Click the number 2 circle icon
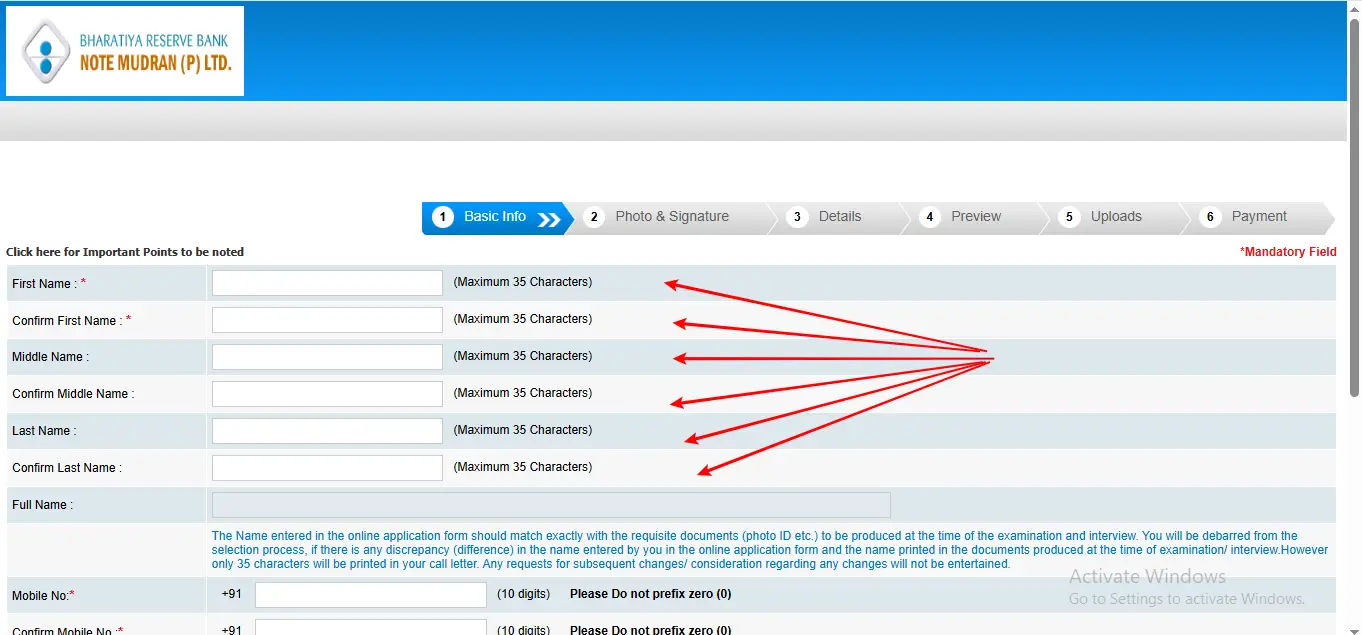This screenshot has width=1362, height=635. click(594, 217)
